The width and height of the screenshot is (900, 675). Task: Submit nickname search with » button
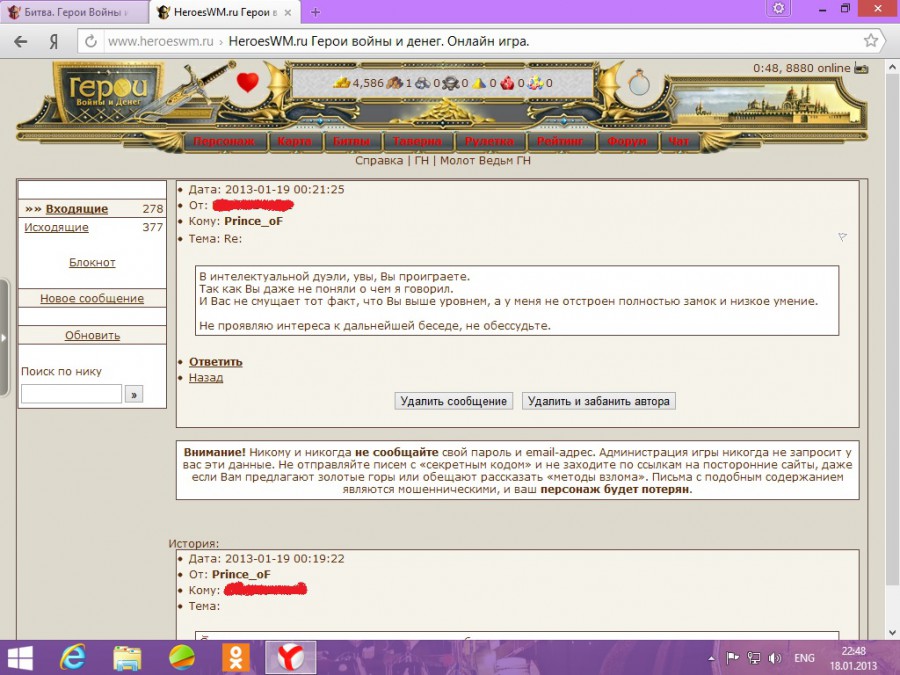(134, 394)
